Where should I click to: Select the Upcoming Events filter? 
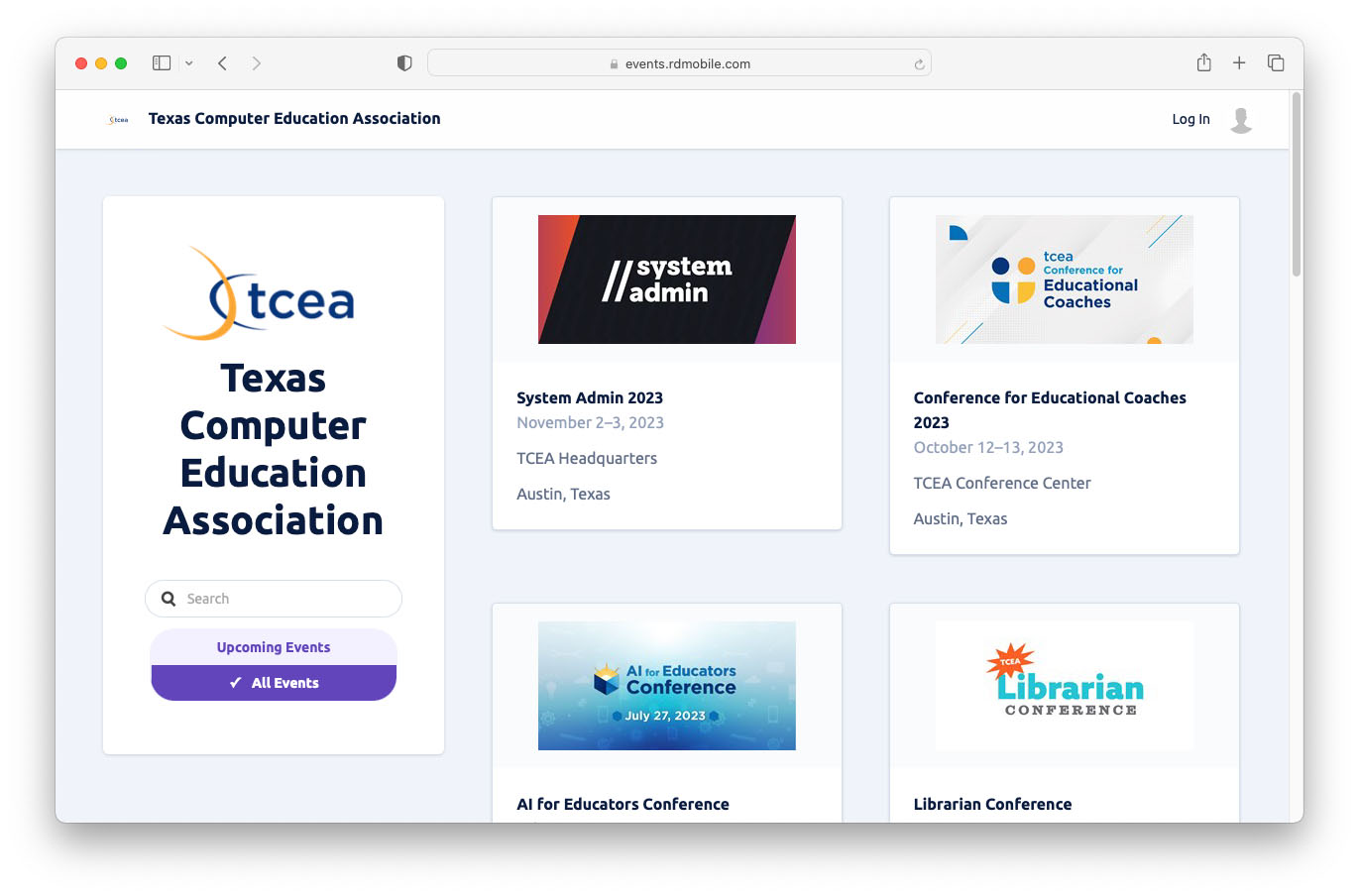274,647
